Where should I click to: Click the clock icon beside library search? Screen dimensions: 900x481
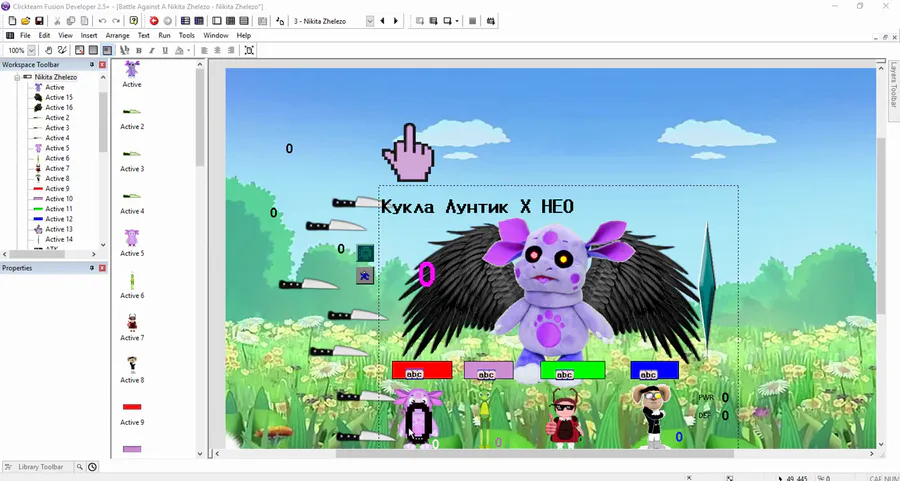coord(92,467)
